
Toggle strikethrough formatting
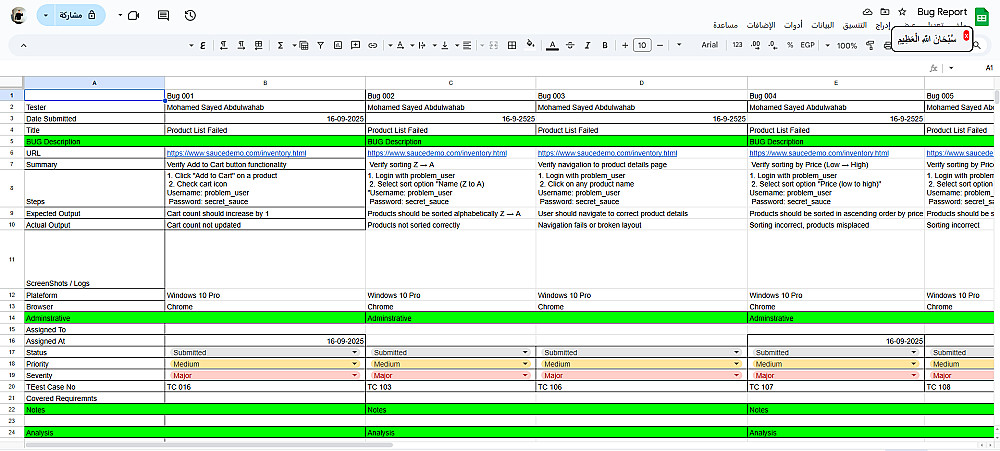pyautogui.click(x=570, y=45)
